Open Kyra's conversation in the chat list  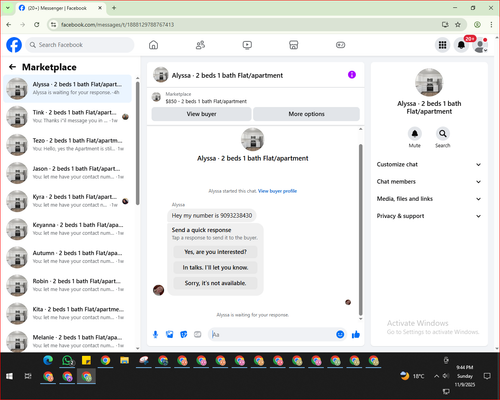(x=68, y=201)
